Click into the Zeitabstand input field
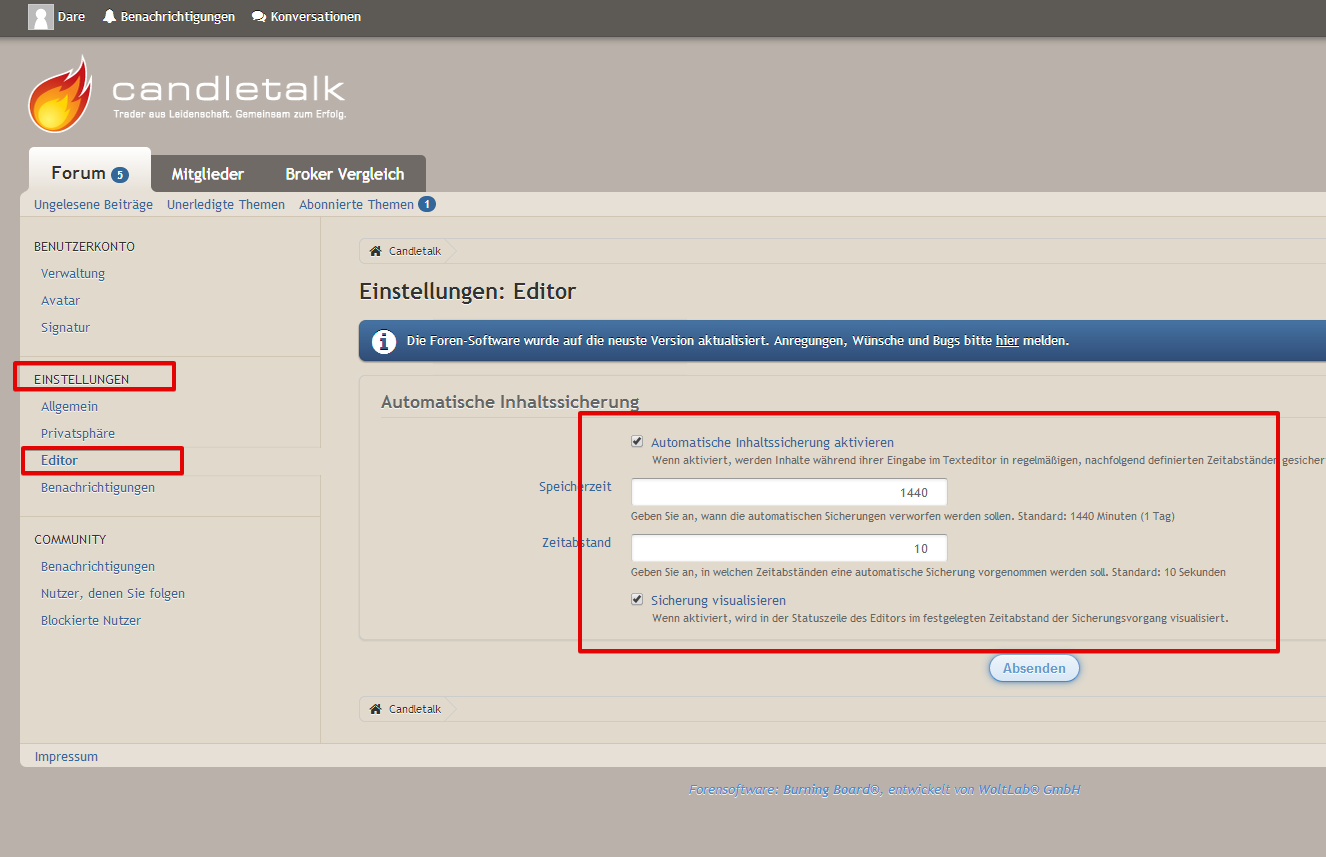 coord(788,548)
